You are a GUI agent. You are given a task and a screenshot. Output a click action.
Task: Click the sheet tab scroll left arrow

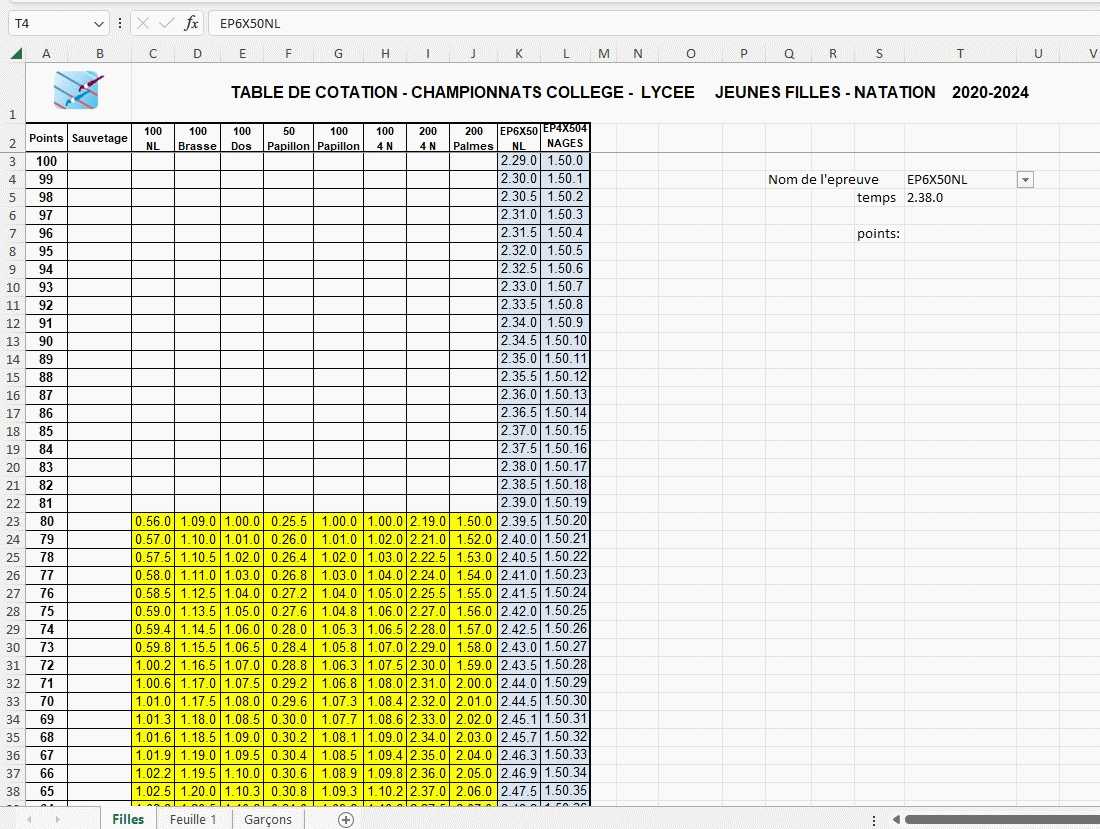pyautogui.click(x=29, y=819)
